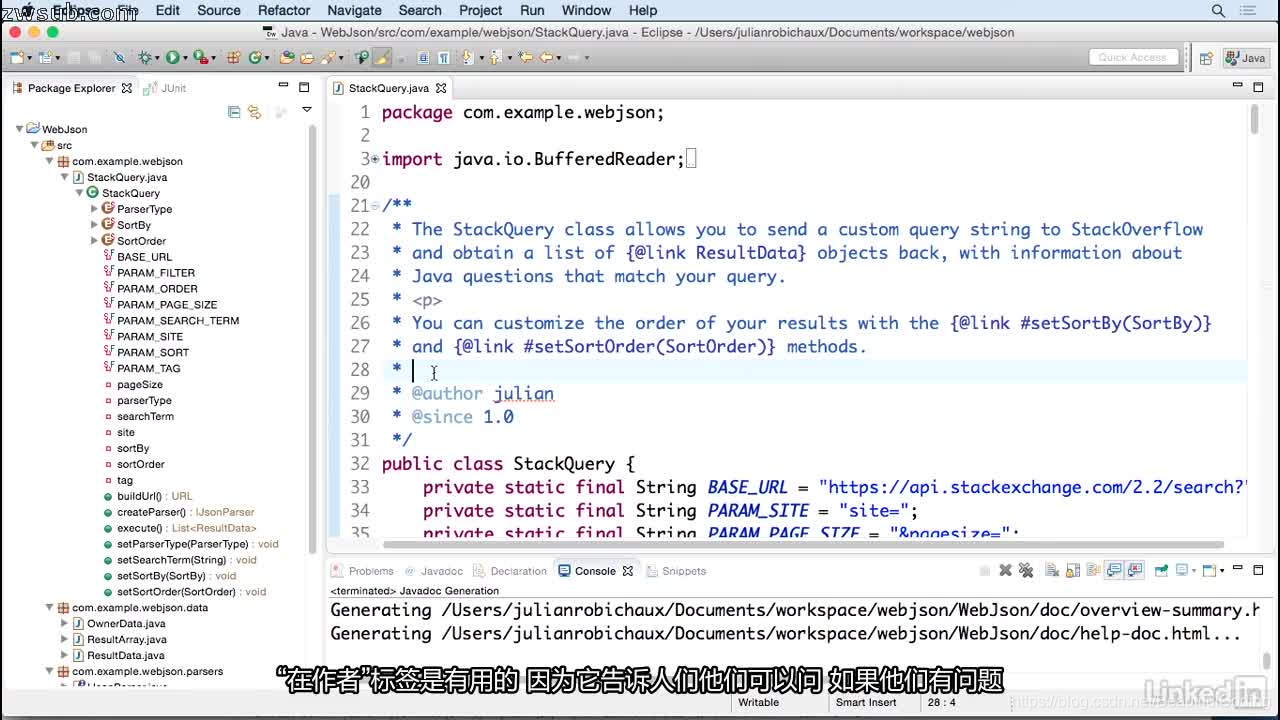This screenshot has width=1280, height=720.
Task: Click the Pin Console icon
Action: click(1161, 571)
